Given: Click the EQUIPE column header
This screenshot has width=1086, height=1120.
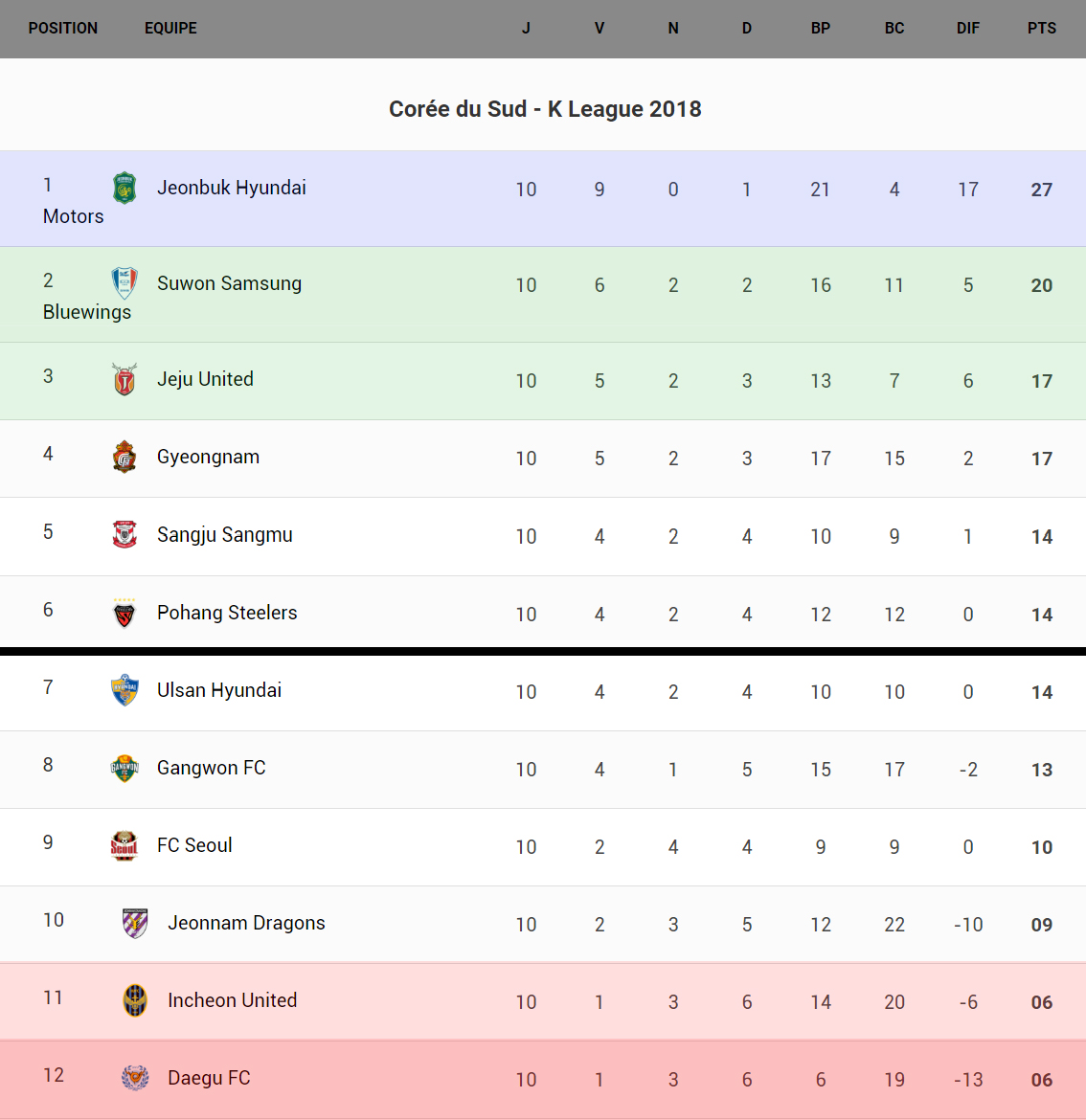Looking at the screenshot, I should point(170,29).
